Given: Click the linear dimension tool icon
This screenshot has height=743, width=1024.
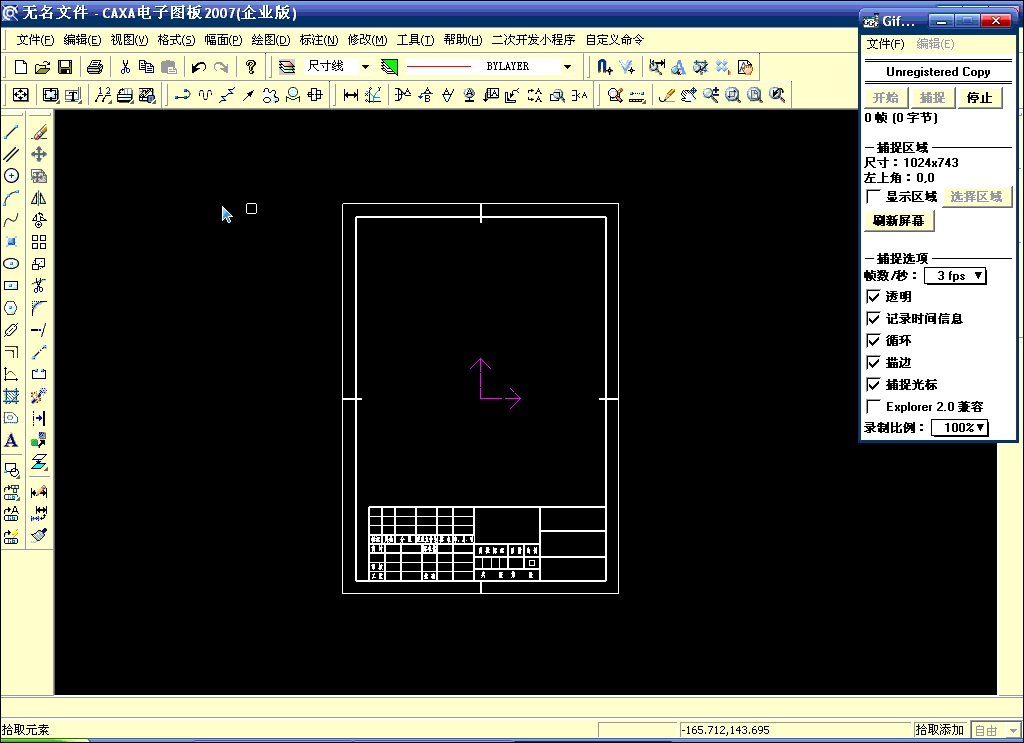Looking at the screenshot, I should [x=351, y=95].
